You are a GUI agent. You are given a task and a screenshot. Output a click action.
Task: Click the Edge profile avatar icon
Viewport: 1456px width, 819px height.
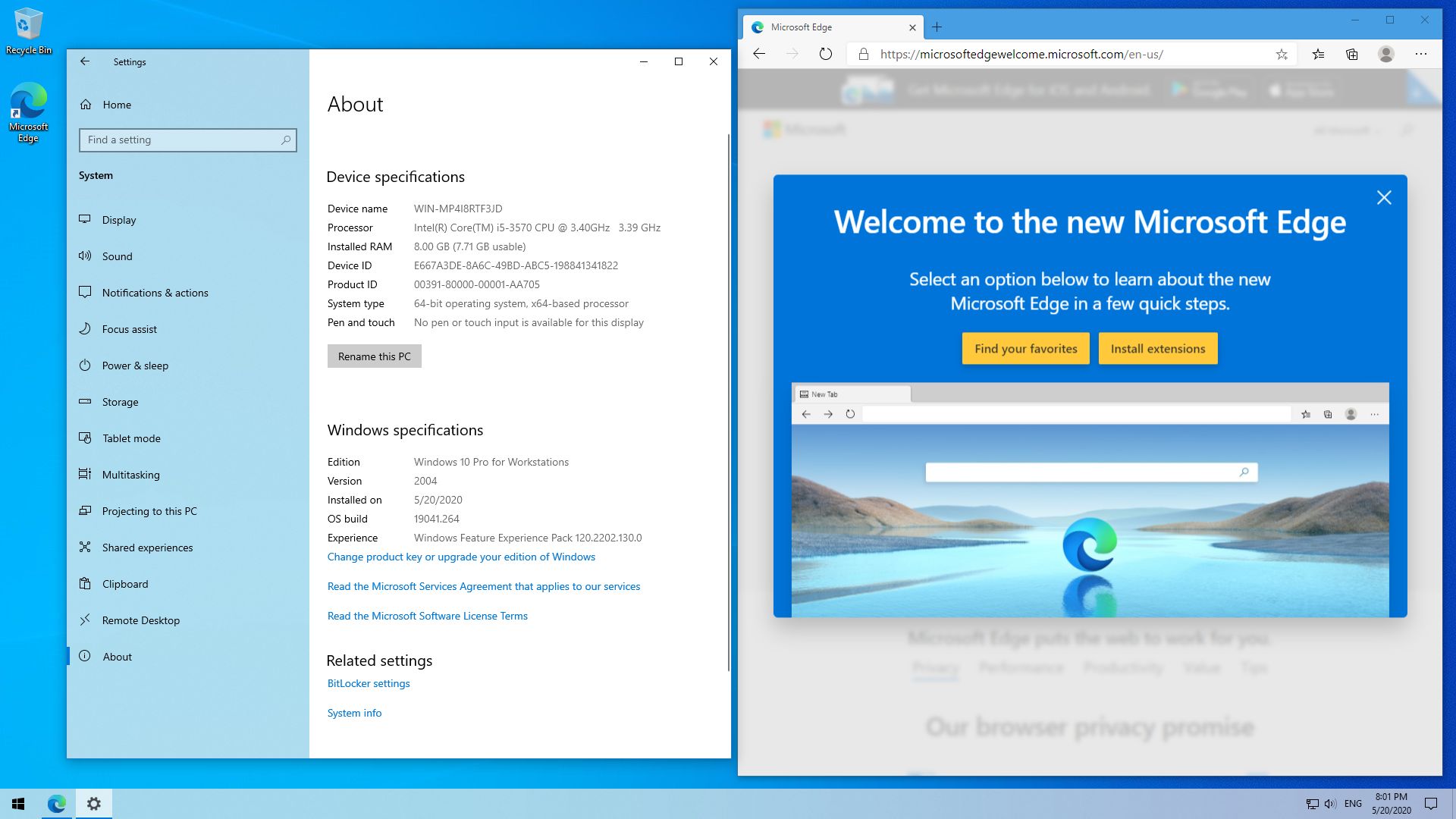tap(1386, 54)
